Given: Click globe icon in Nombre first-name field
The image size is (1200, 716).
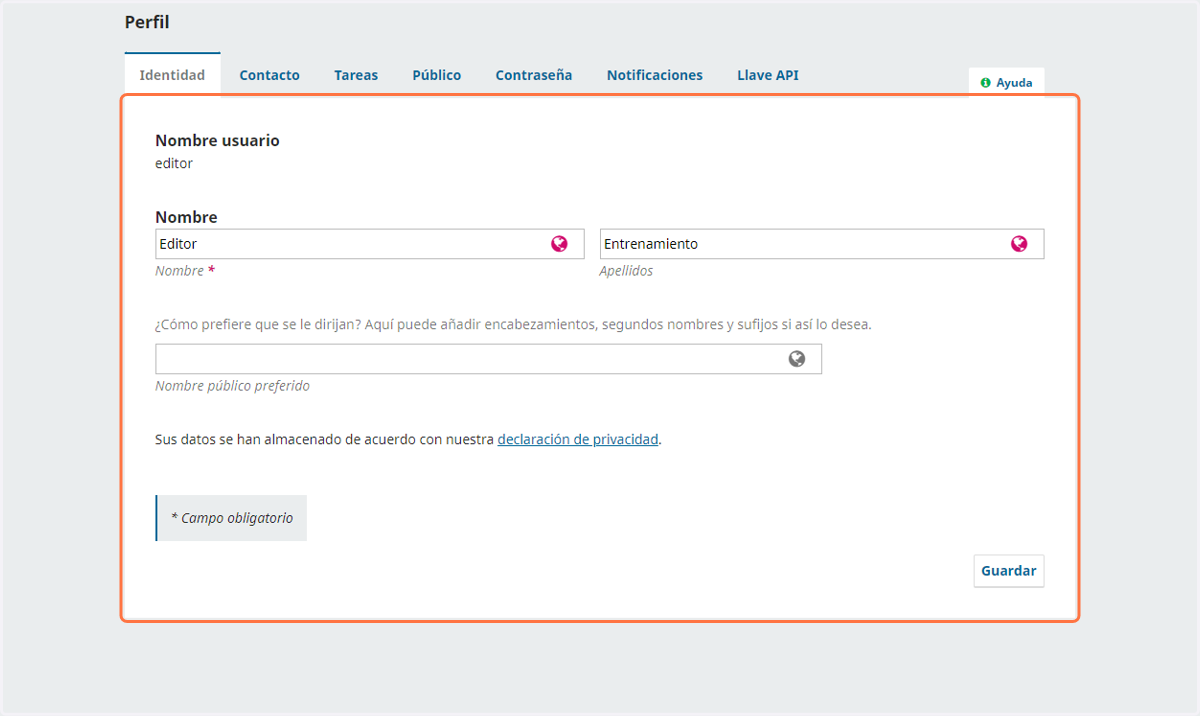Looking at the screenshot, I should coord(560,244).
